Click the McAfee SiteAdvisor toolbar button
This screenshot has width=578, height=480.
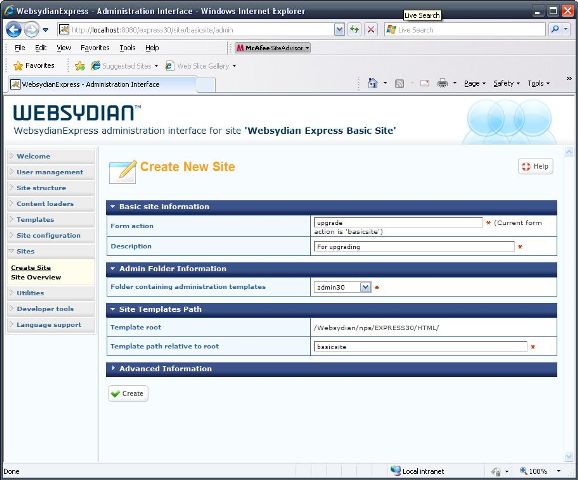click(x=273, y=48)
